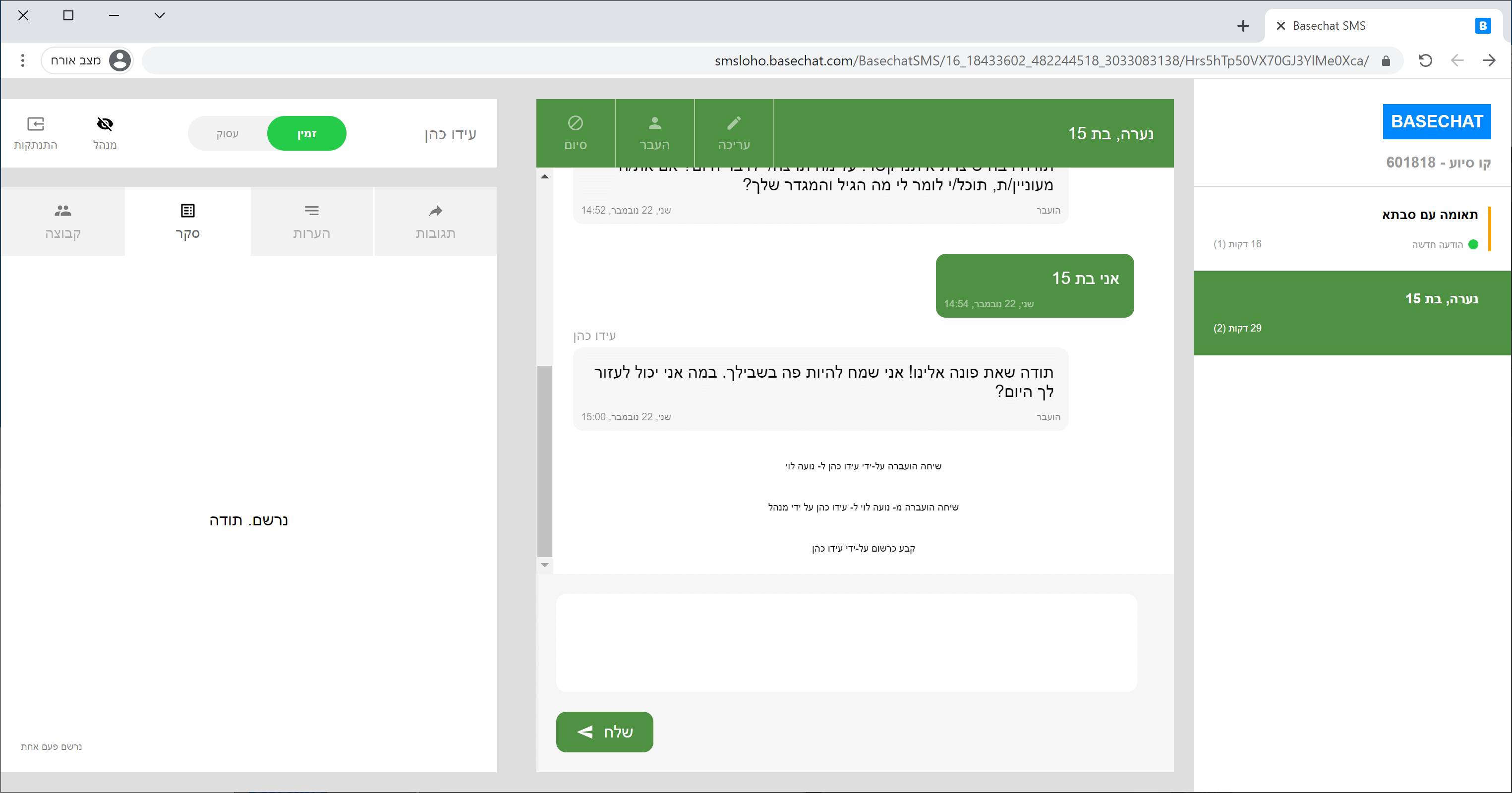Click the העברה (transfer) person icon
Screen dimensions: 1512x793
click(654, 123)
